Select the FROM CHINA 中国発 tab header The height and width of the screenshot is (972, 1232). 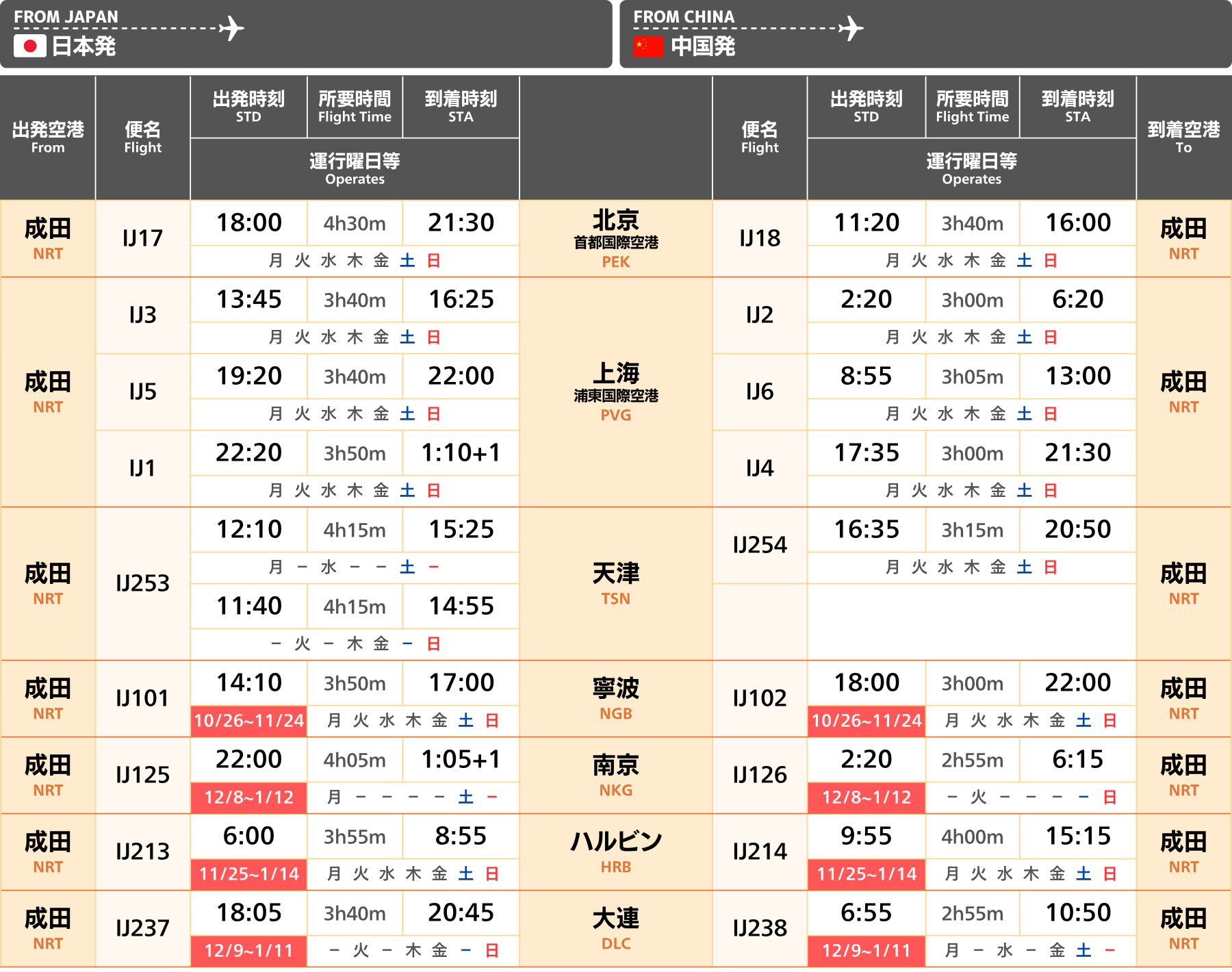tap(925, 34)
